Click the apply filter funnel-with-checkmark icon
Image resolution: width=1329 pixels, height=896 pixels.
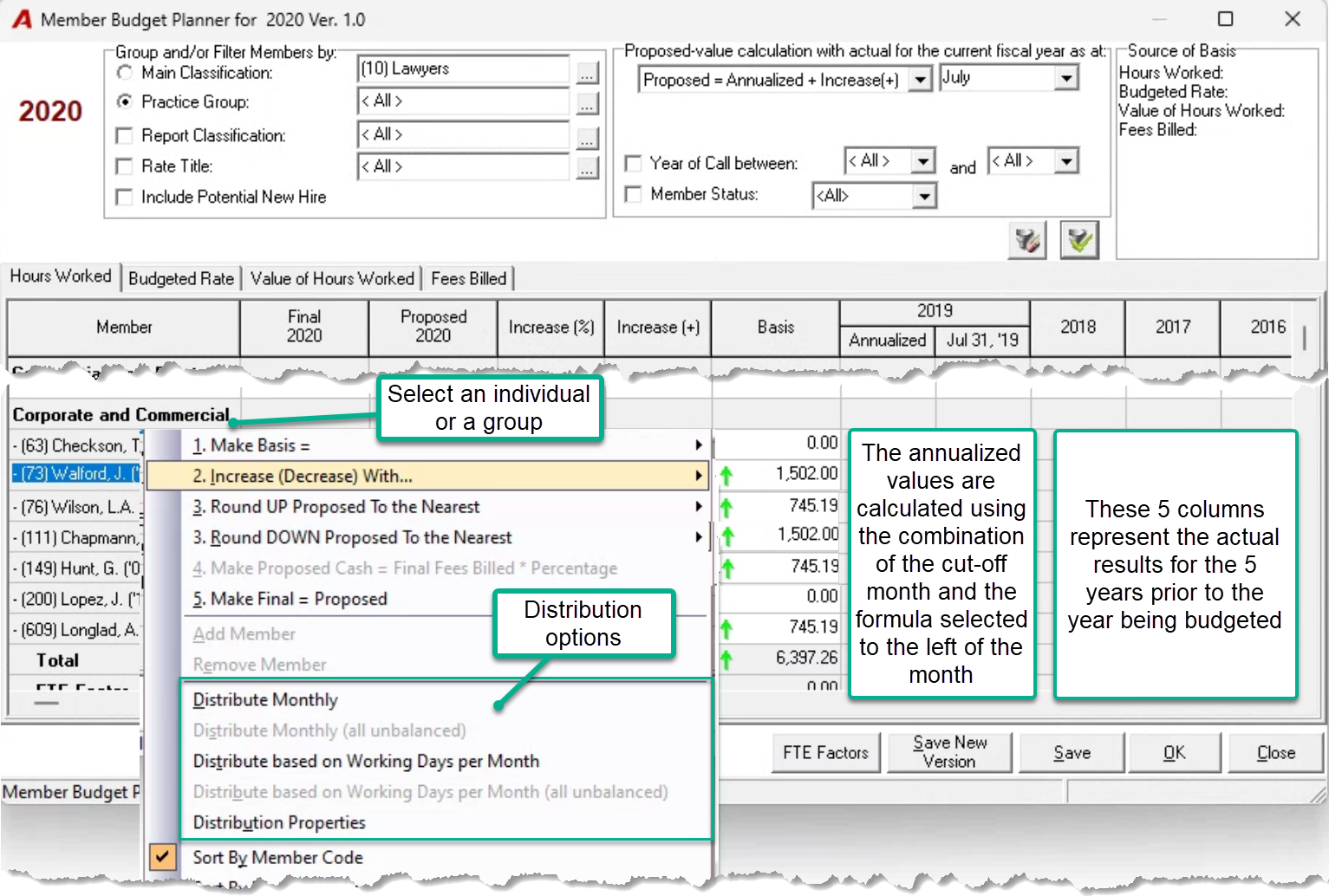coord(1079,240)
